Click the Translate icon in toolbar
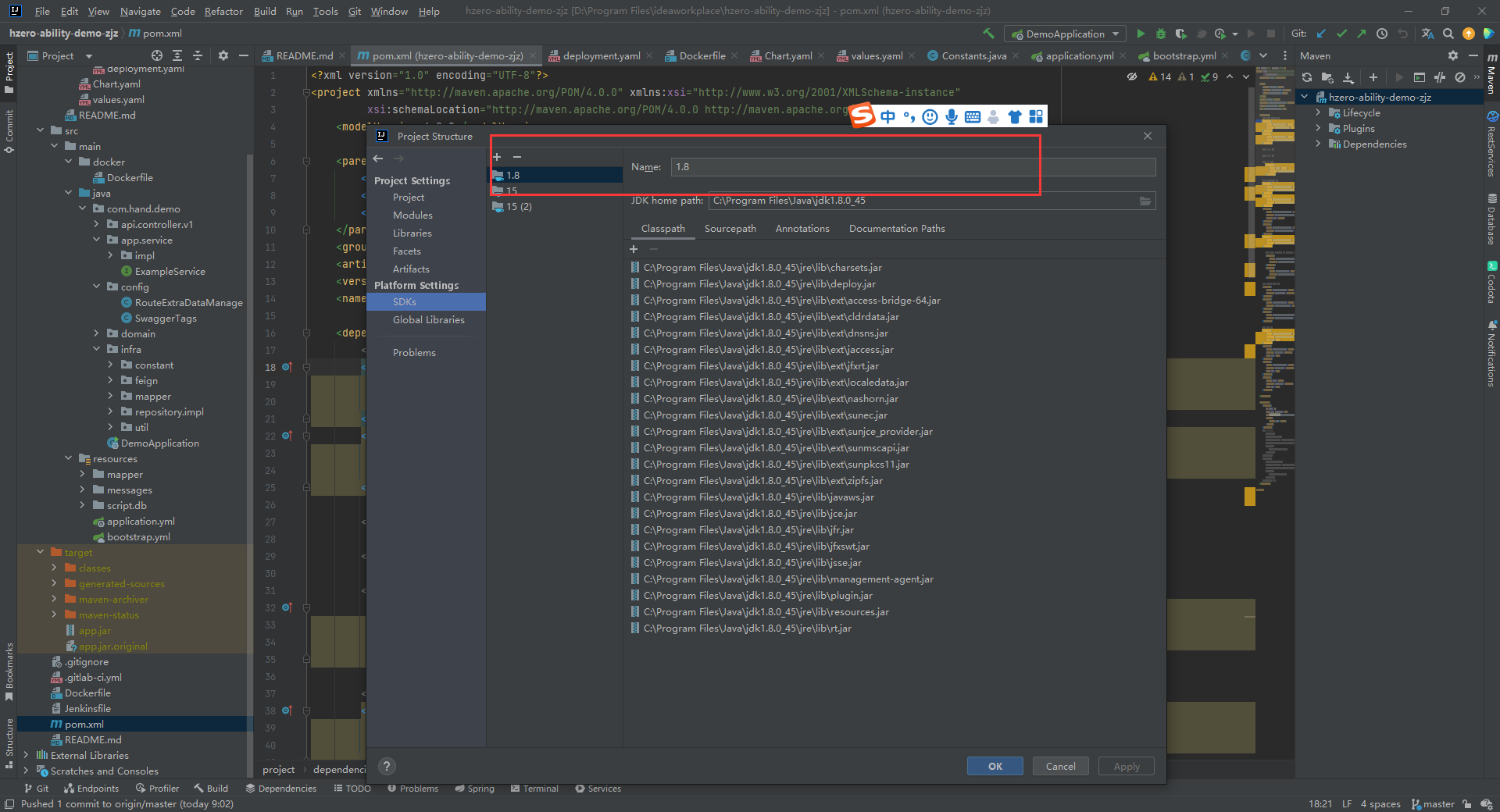Image resolution: width=1500 pixels, height=812 pixels. click(1427, 34)
